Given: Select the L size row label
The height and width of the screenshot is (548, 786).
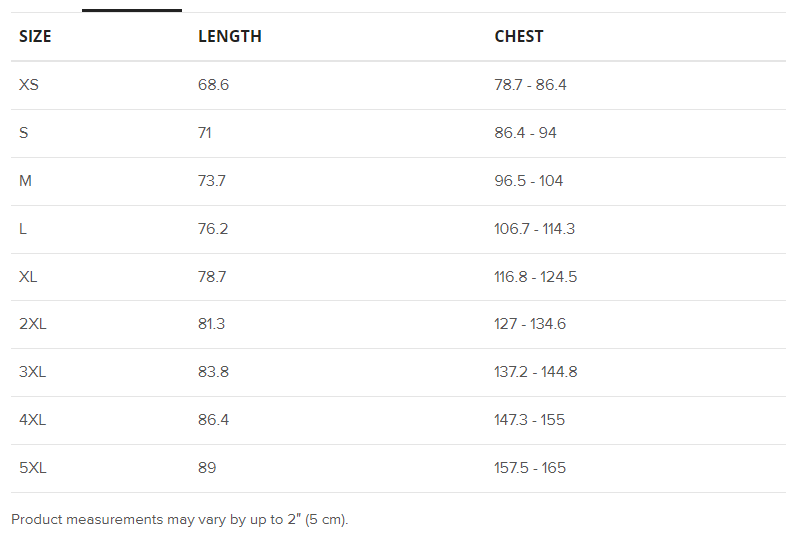Looking at the screenshot, I should tap(23, 229).
